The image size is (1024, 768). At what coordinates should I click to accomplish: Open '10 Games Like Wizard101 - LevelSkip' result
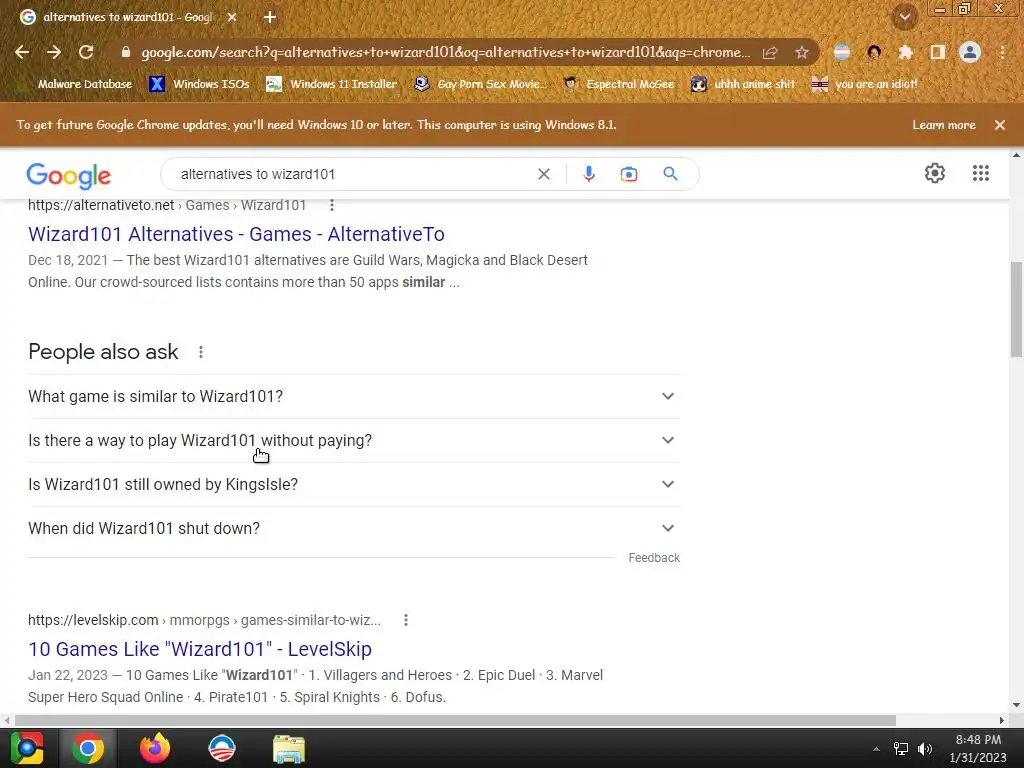tap(200, 649)
